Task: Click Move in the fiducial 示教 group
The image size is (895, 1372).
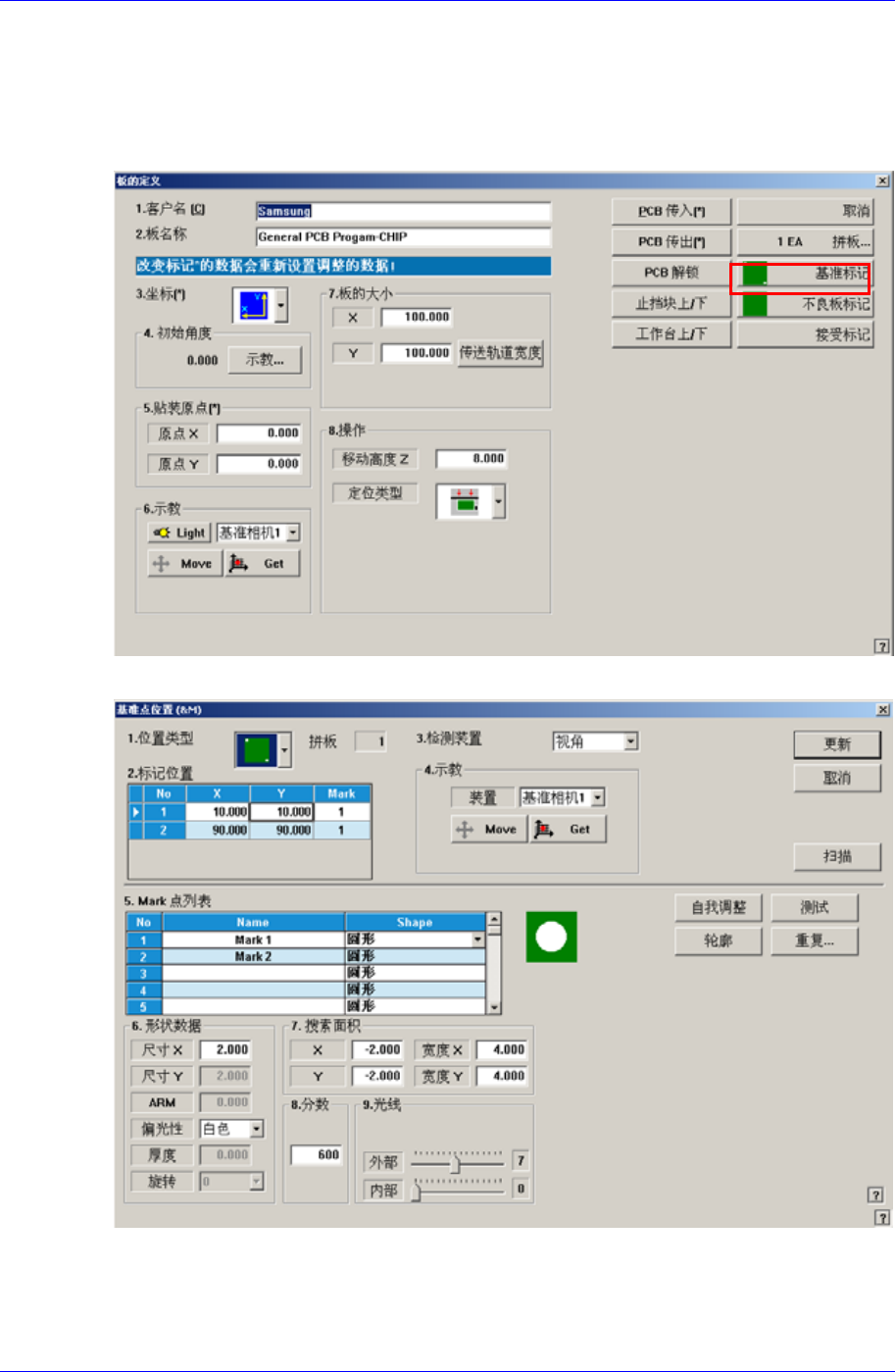Action: (x=489, y=829)
